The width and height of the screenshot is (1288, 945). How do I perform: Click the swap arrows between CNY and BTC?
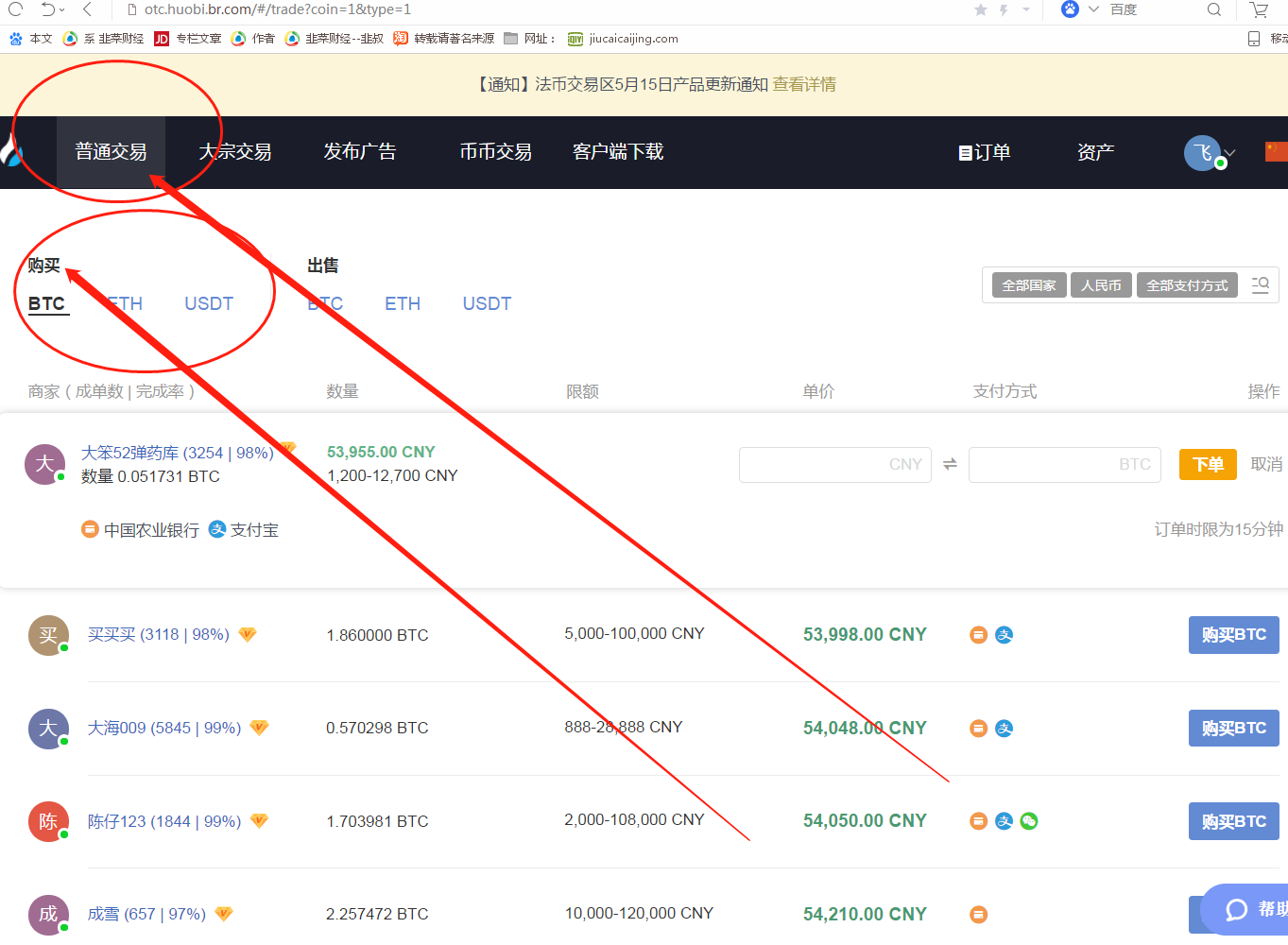point(950,464)
